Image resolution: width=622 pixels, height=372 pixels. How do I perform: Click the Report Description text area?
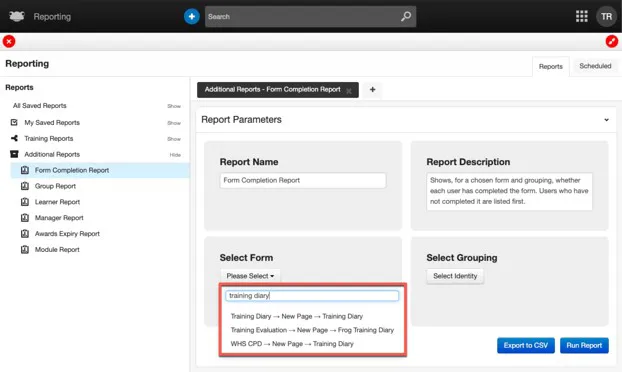click(x=509, y=191)
